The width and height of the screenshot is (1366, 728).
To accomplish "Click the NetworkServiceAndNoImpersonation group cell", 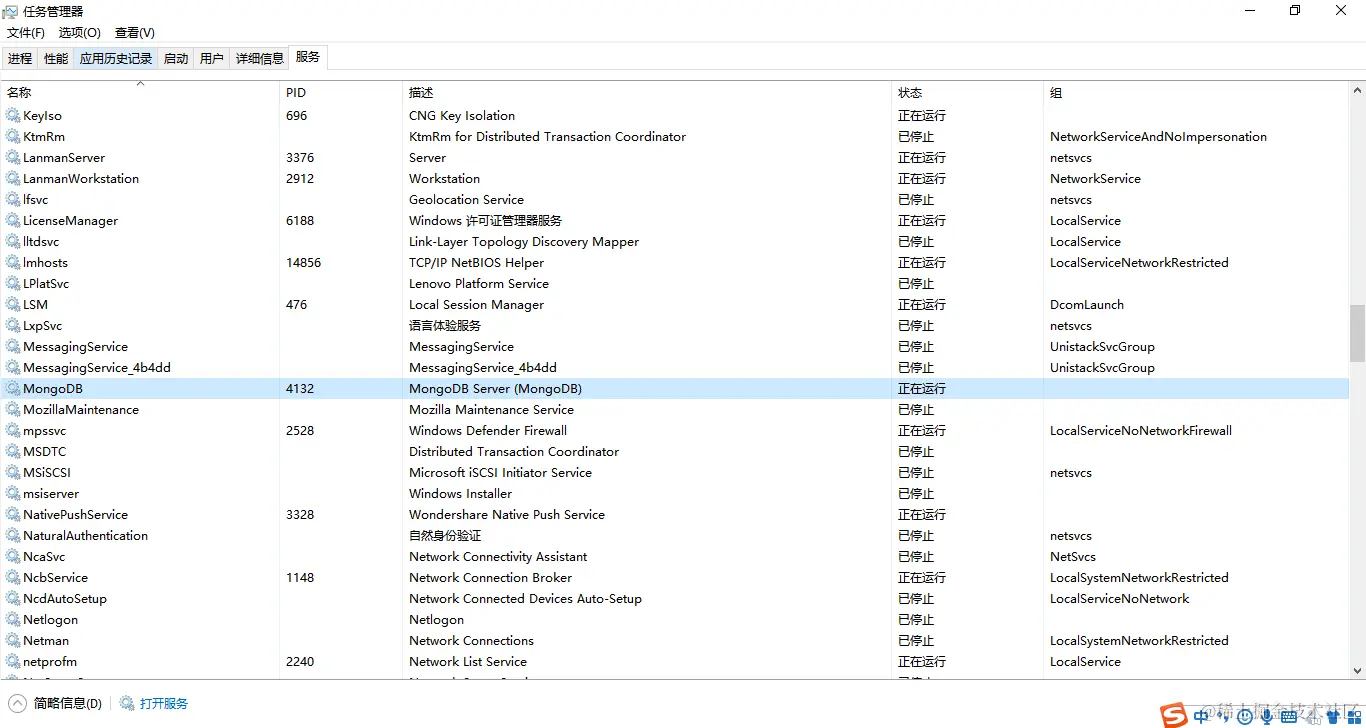I will (x=1158, y=137).
